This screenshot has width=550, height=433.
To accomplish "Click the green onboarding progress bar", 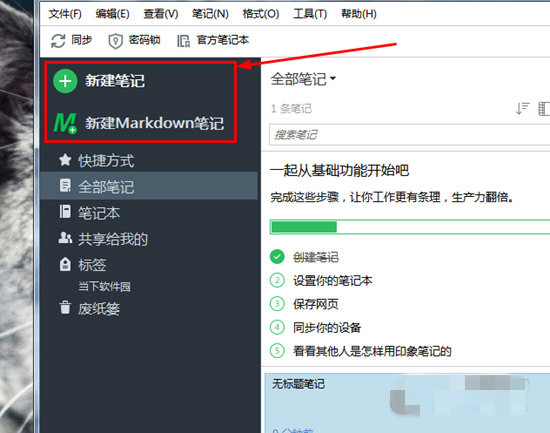I will click(x=410, y=227).
